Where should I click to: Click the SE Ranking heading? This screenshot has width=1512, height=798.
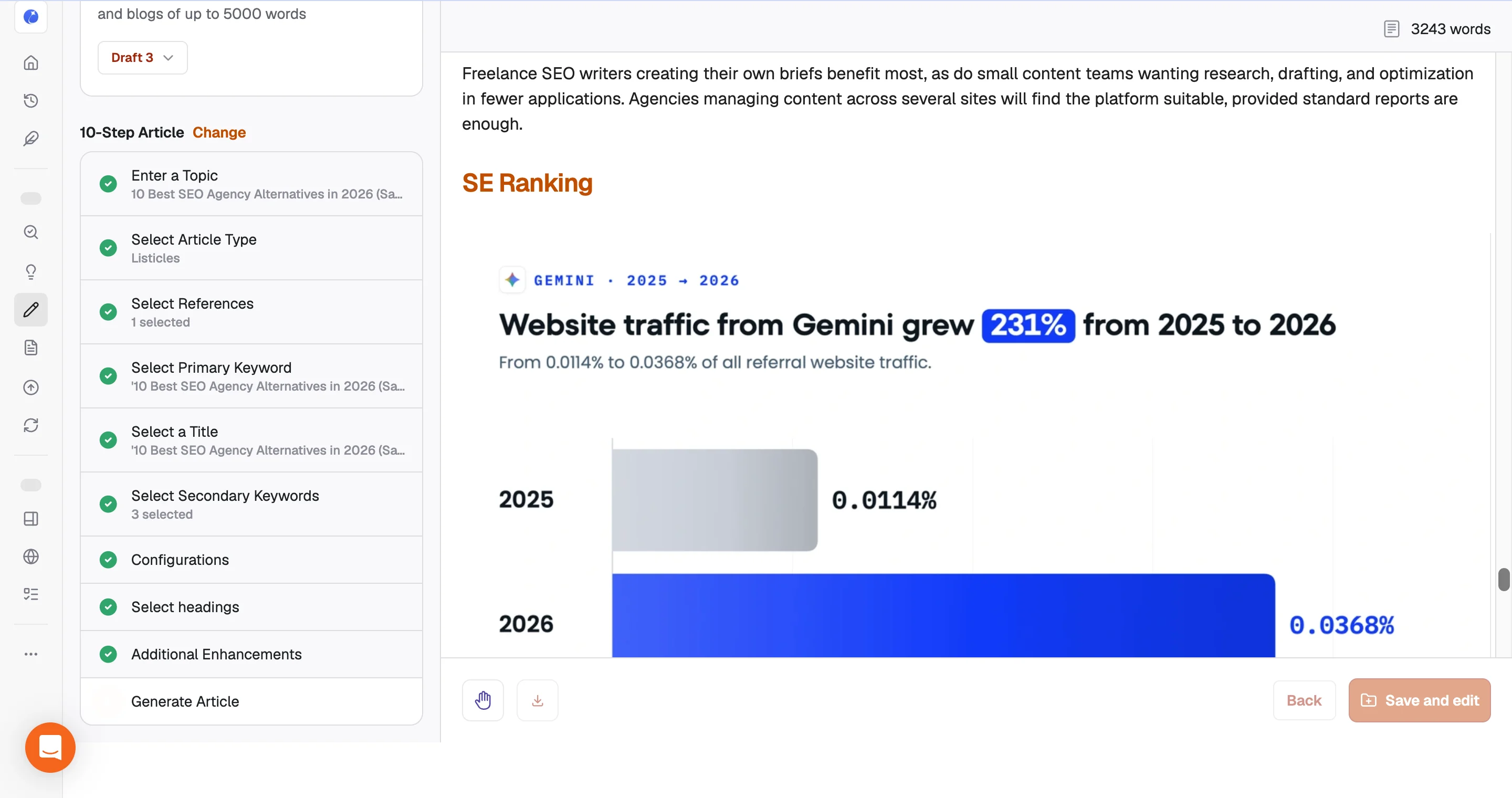(527, 183)
